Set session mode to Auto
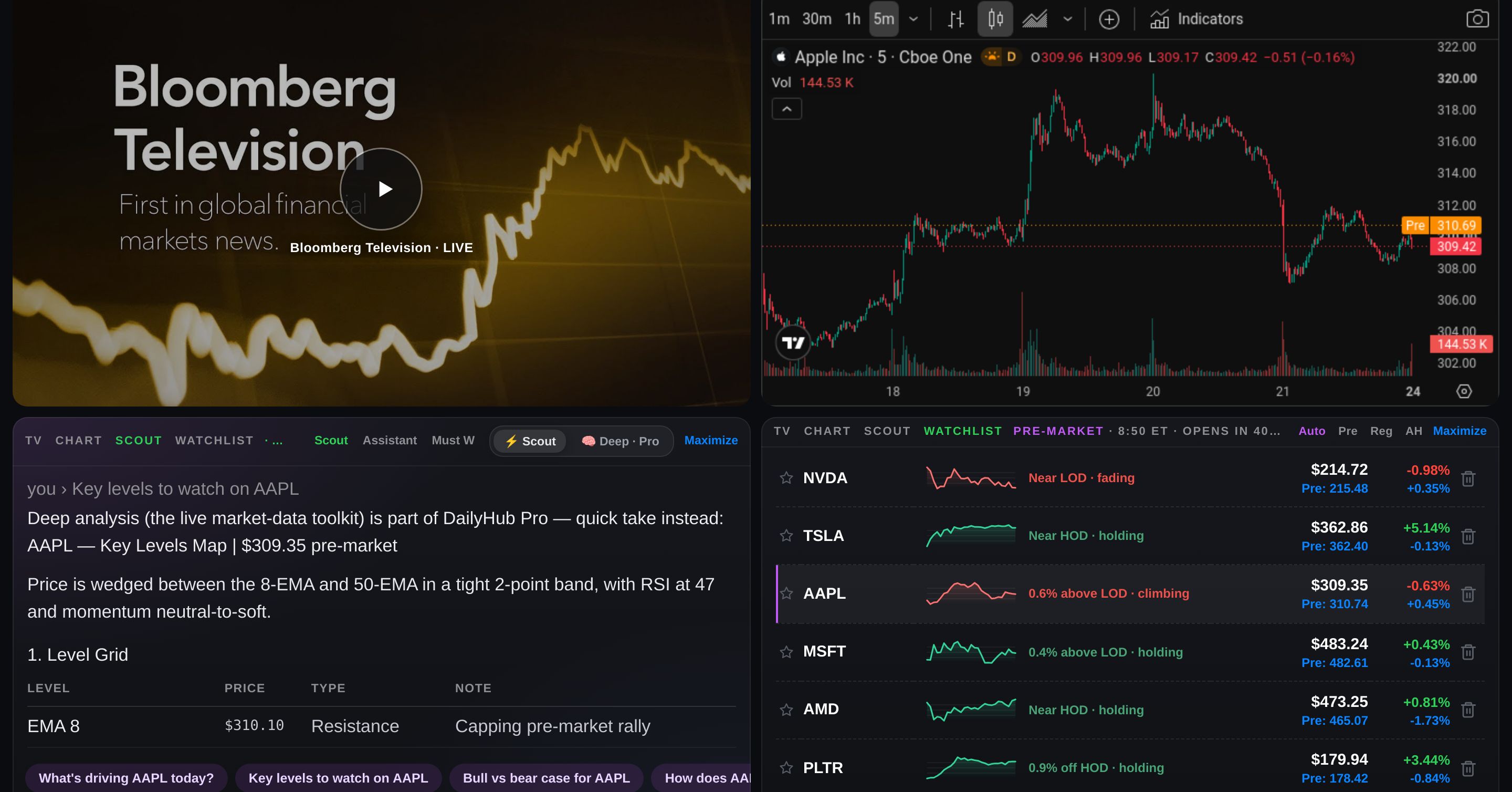 coord(1312,431)
